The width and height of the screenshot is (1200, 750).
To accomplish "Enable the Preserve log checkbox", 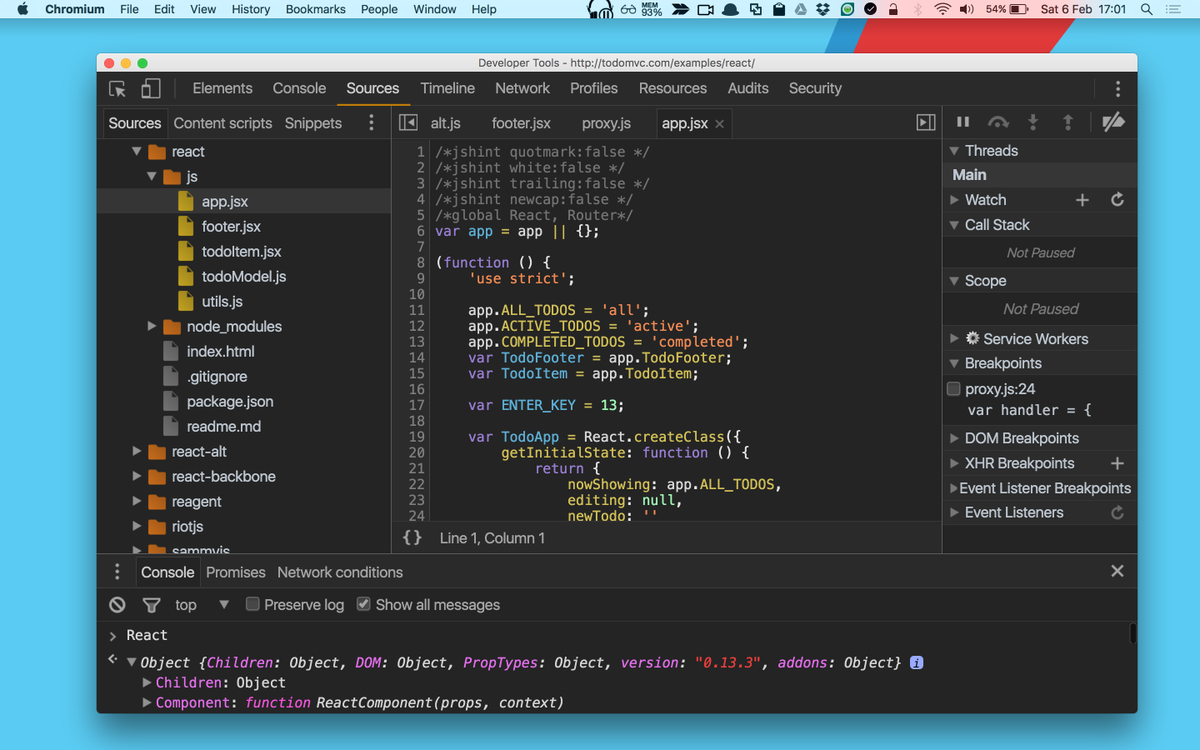I will [253, 604].
